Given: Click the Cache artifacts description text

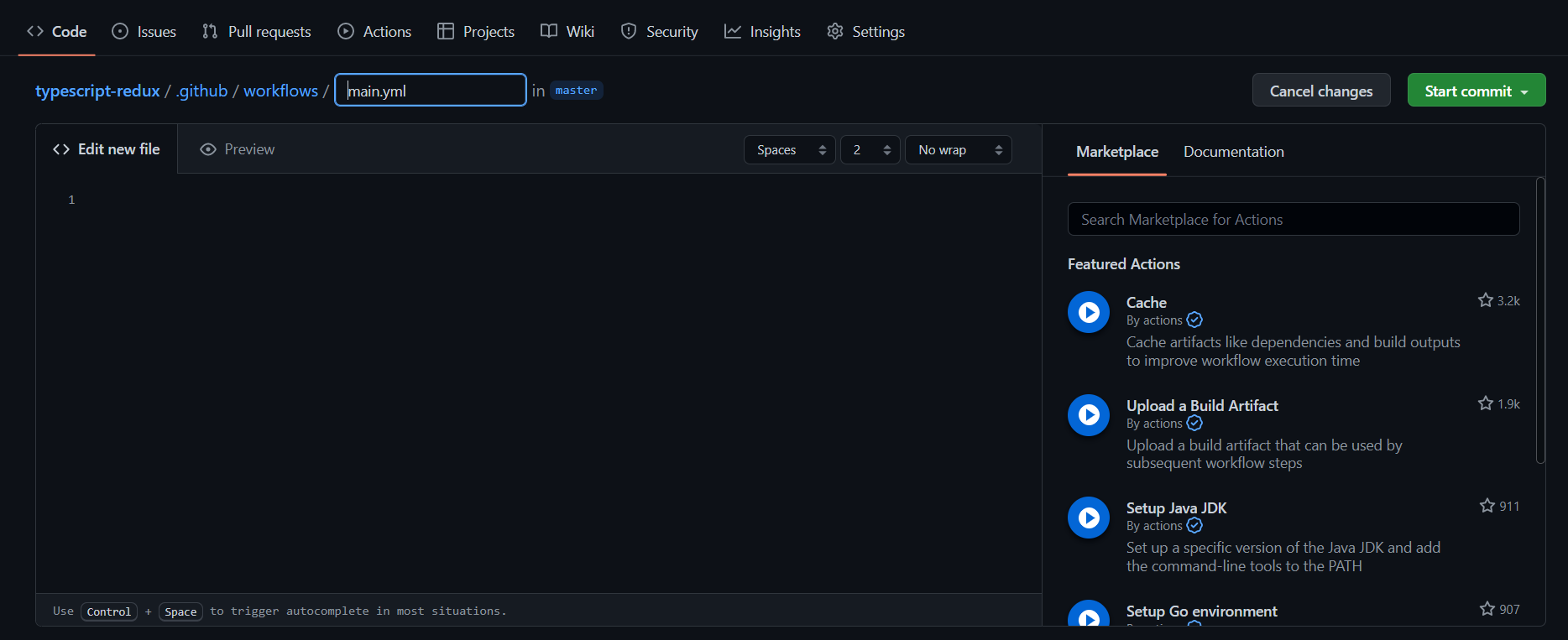Looking at the screenshot, I should (1293, 351).
